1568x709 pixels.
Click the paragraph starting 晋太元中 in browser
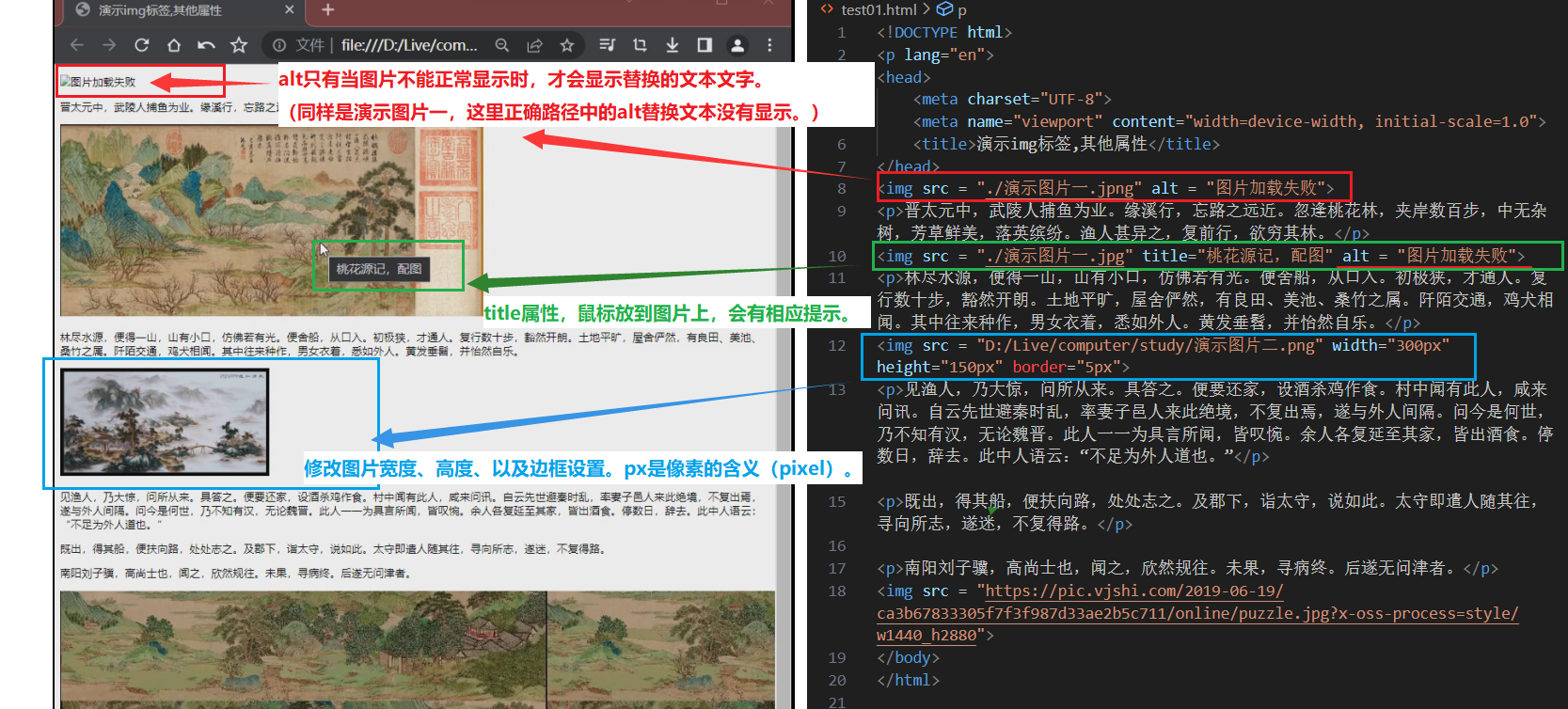(x=169, y=107)
